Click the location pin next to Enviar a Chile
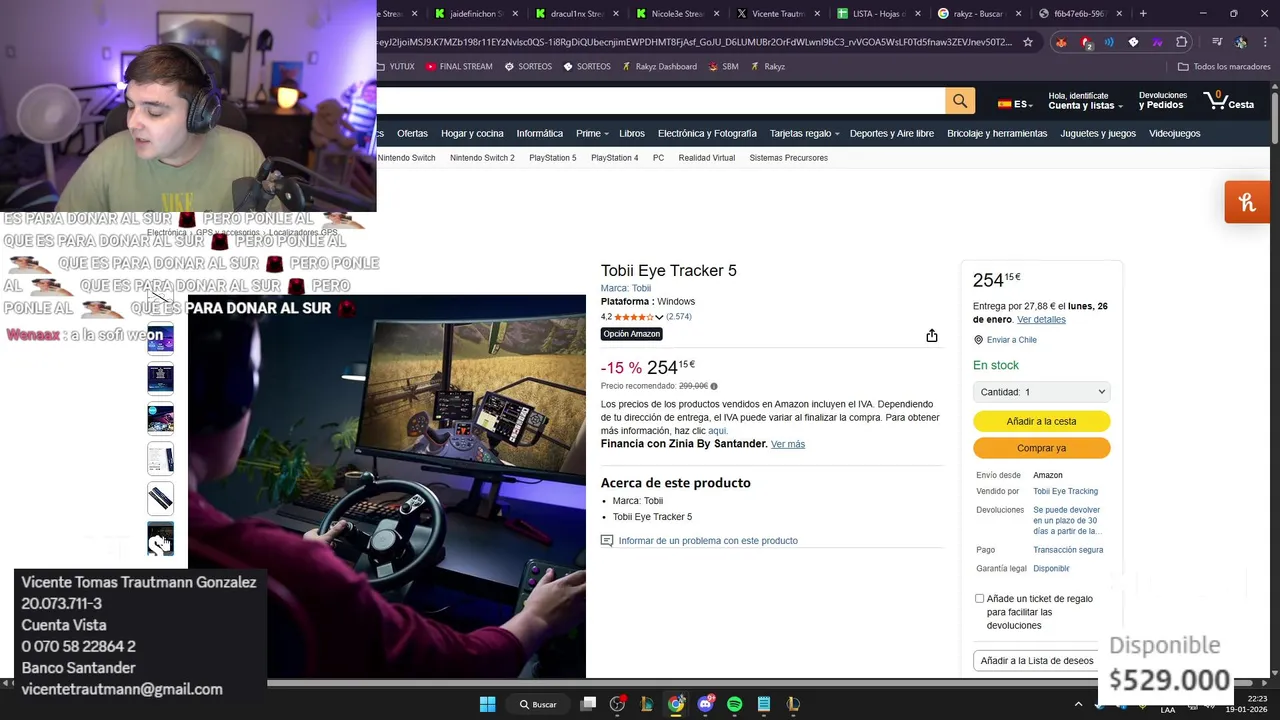1280x720 pixels. (978, 340)
